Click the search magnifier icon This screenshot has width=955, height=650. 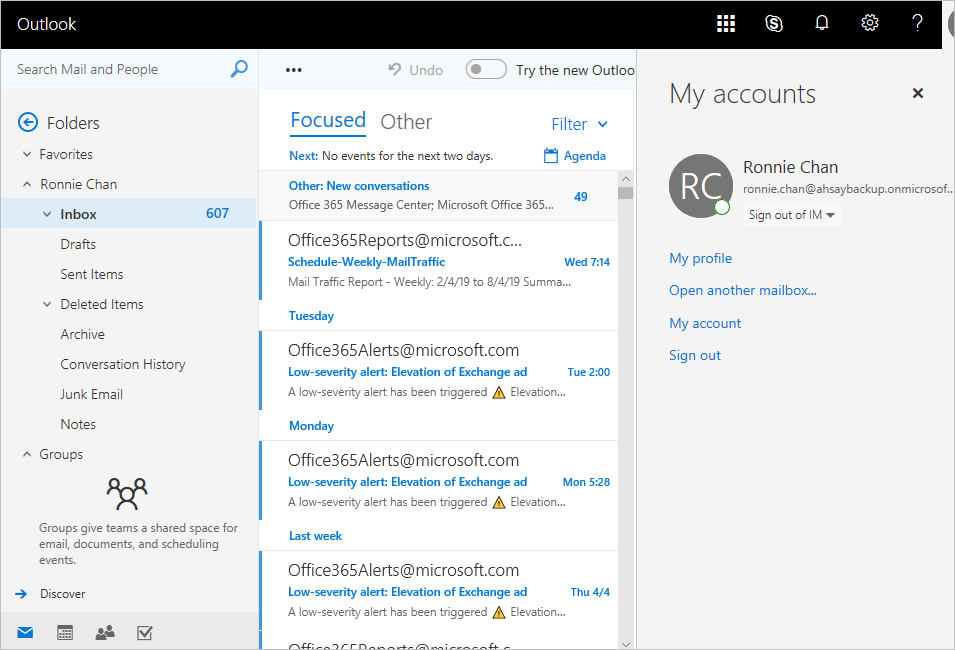pos(239,69)
